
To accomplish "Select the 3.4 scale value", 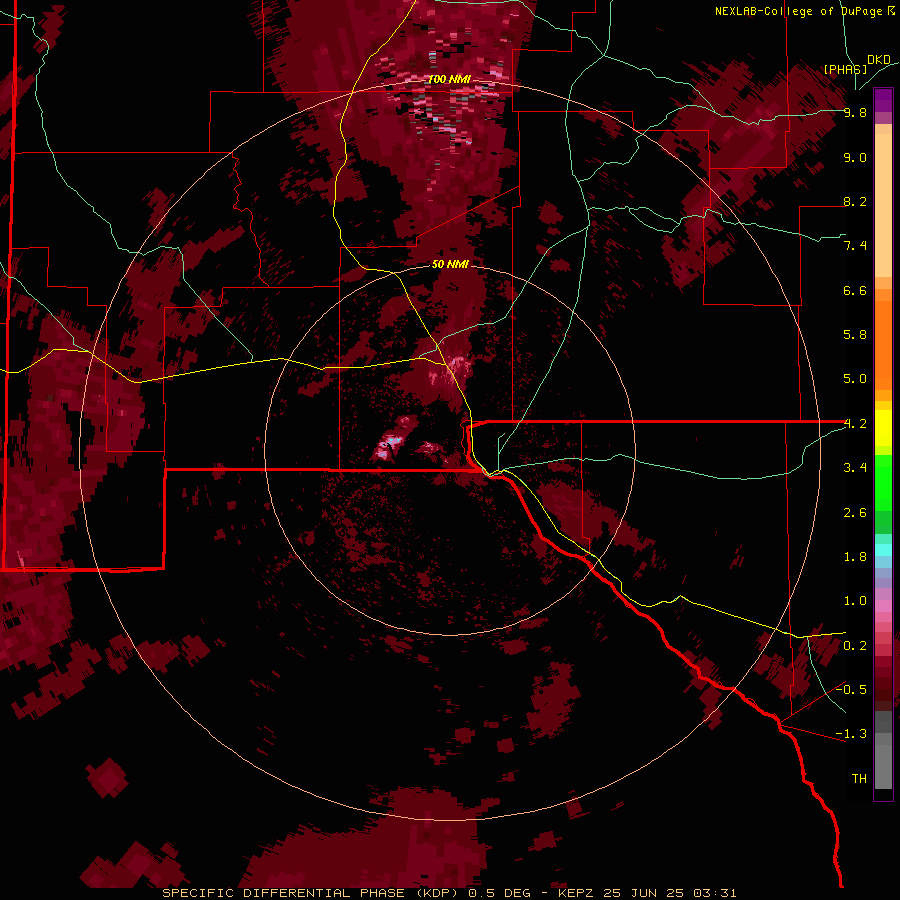I will 855,468.
